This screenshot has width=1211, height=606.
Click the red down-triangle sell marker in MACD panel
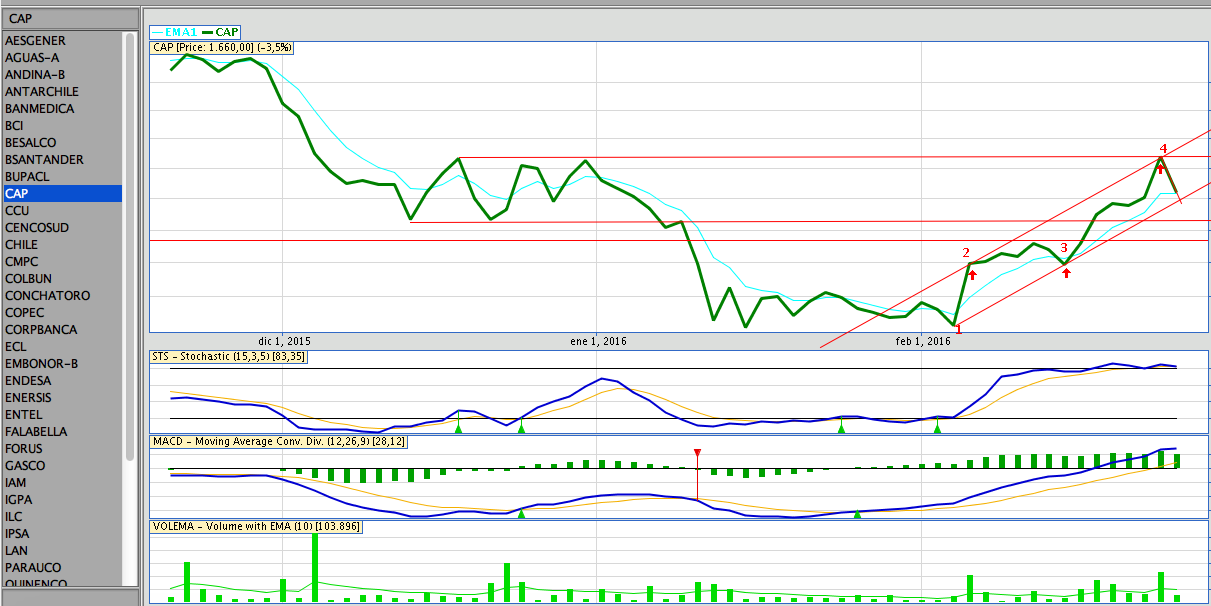click(697, 454)
